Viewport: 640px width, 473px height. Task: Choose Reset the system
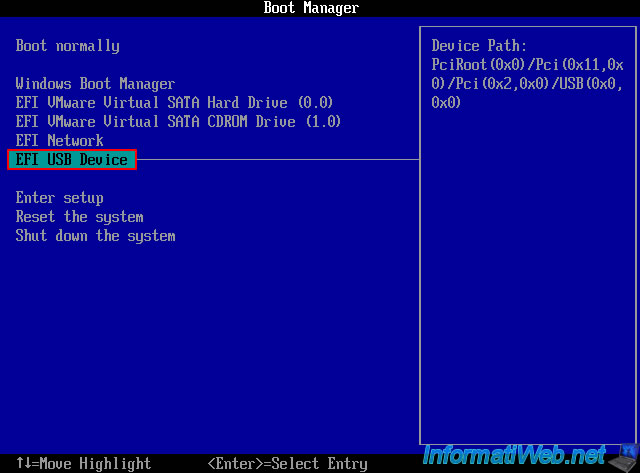pyautogui.click(x=80, y=217)
